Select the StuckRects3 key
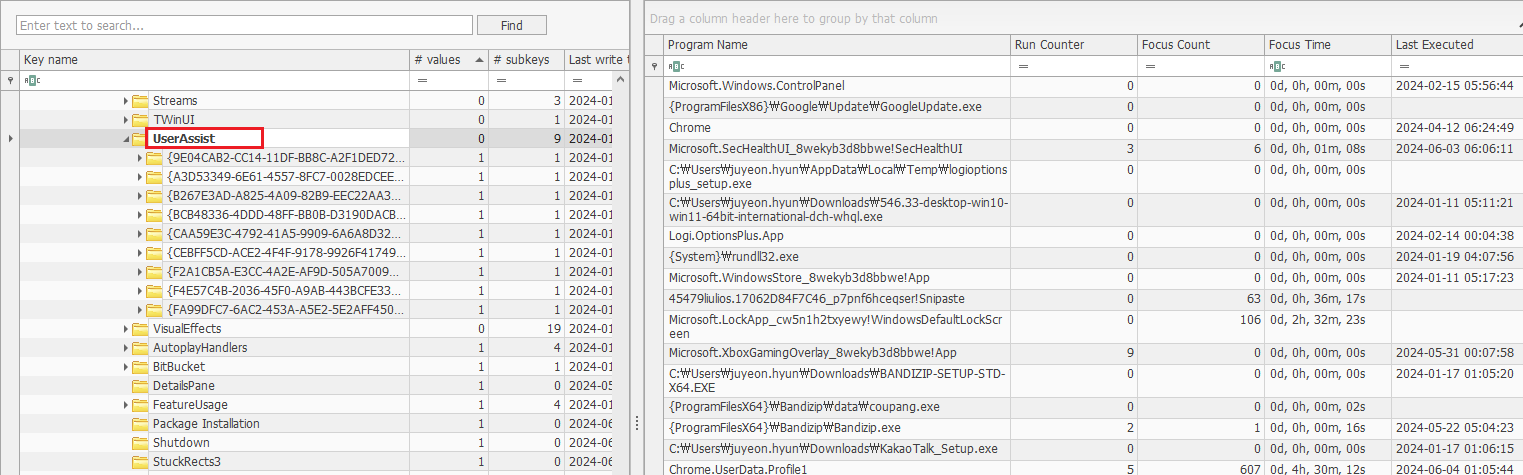The width and height of the screenshot is (1523, 475). (x=186, y=461)
